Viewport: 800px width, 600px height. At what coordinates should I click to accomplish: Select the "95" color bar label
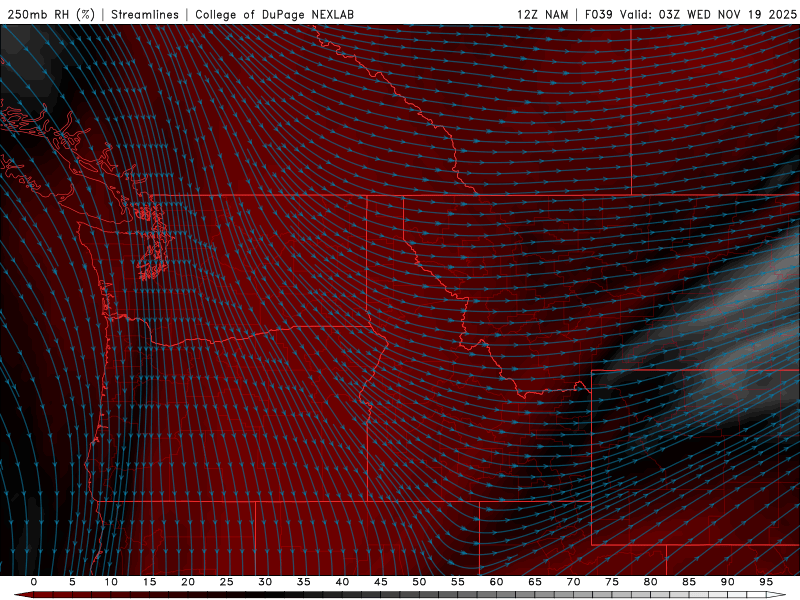coord(766,582)
